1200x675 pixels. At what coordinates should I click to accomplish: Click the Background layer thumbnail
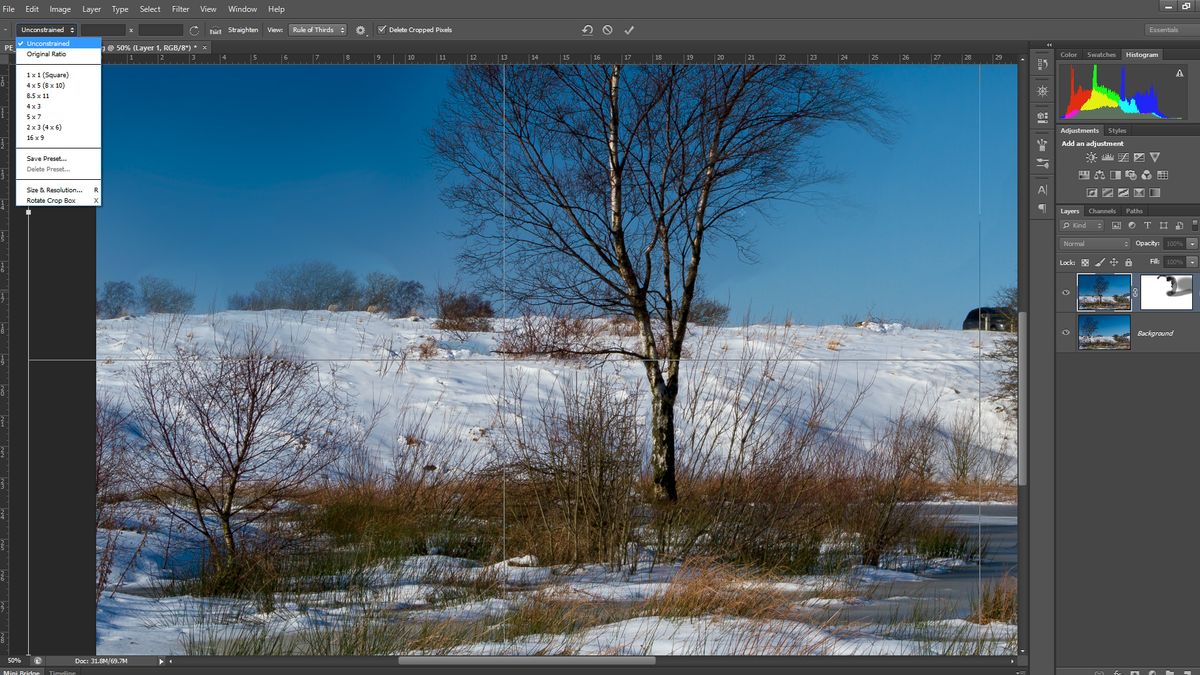[x=1104, y=332]
